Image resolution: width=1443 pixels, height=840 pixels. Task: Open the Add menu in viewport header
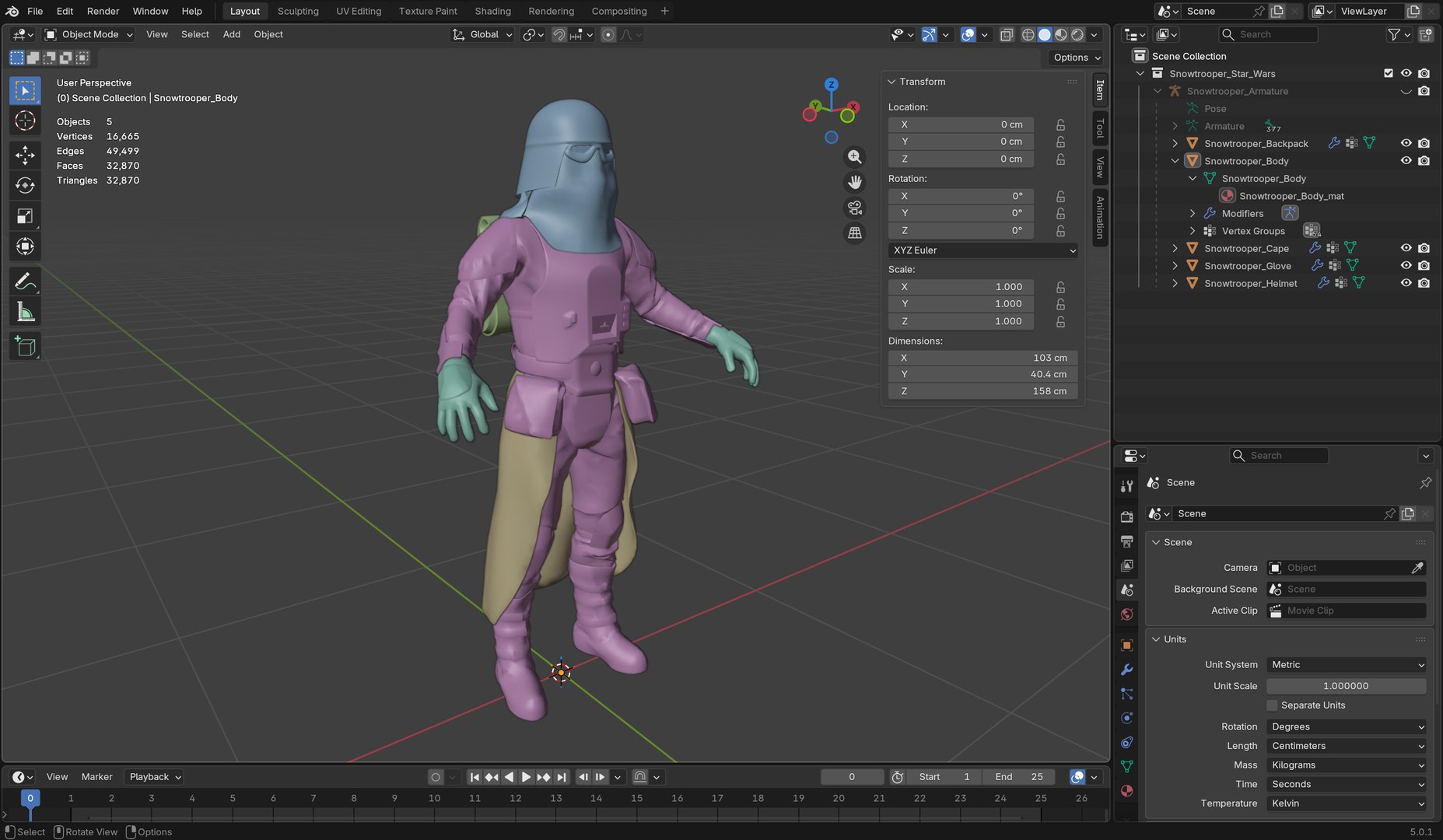pyautogui.click(x=232, y=34)
